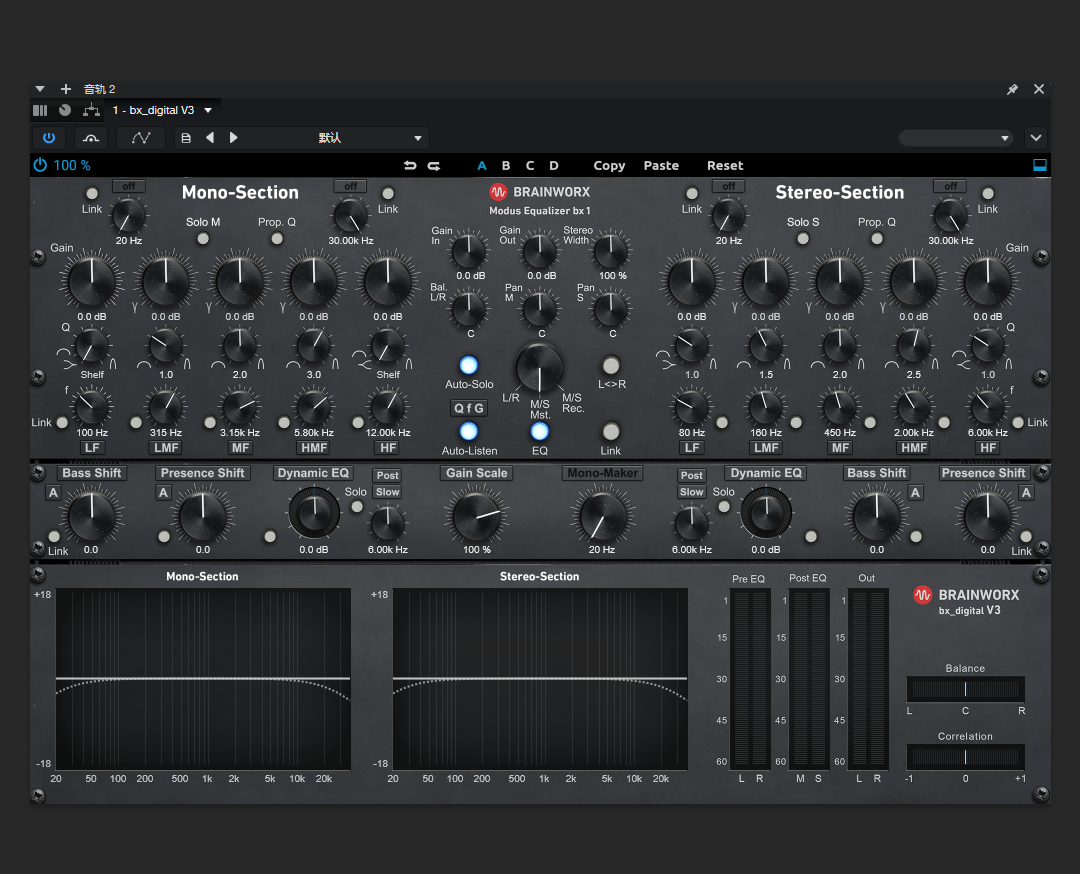Toggle center Link button below L<>R
This screenshot has height=874, width=1080.
pyautogui.click(x=611, y=431)
